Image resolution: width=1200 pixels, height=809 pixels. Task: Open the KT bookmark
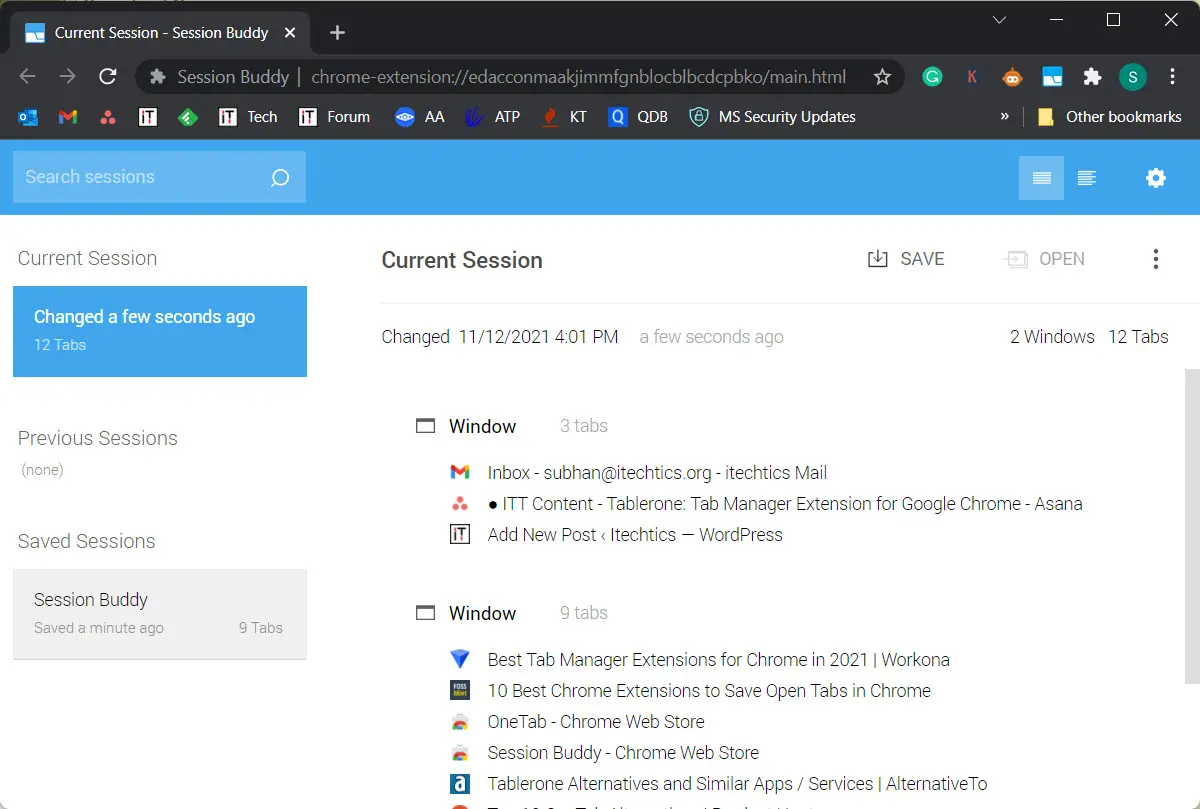pos(565,117)
